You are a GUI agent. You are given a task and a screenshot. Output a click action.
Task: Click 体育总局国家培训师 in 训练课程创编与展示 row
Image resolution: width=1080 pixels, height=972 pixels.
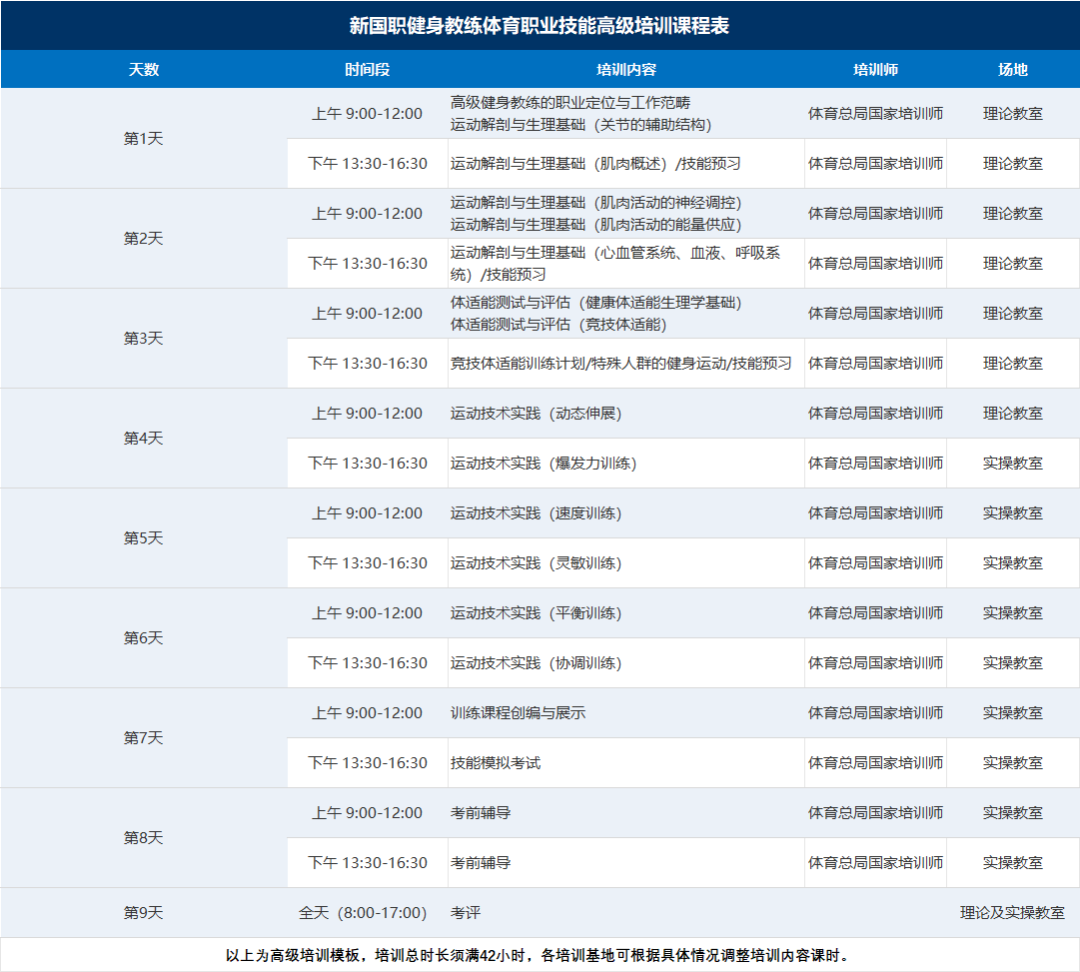(x=875, y=713)
